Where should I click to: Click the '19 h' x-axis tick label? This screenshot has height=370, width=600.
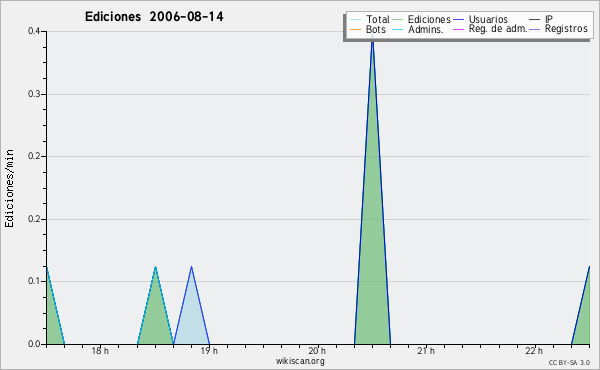point(209,350)
